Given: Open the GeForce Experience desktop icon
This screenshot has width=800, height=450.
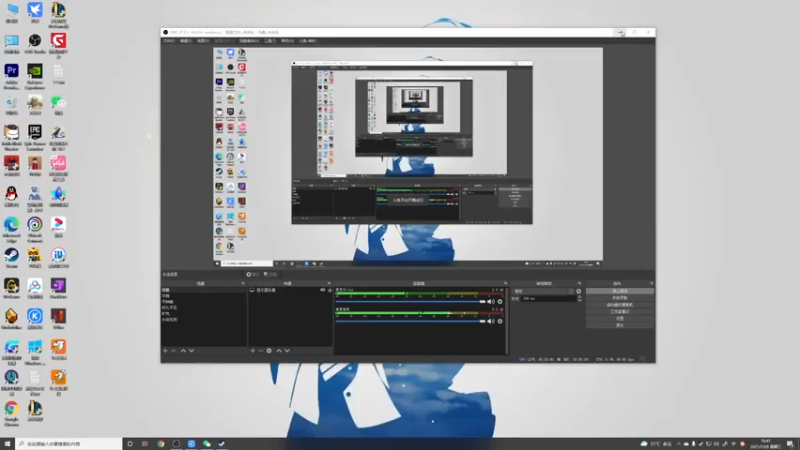Looking at the screenshot, I should click(35, 76).
